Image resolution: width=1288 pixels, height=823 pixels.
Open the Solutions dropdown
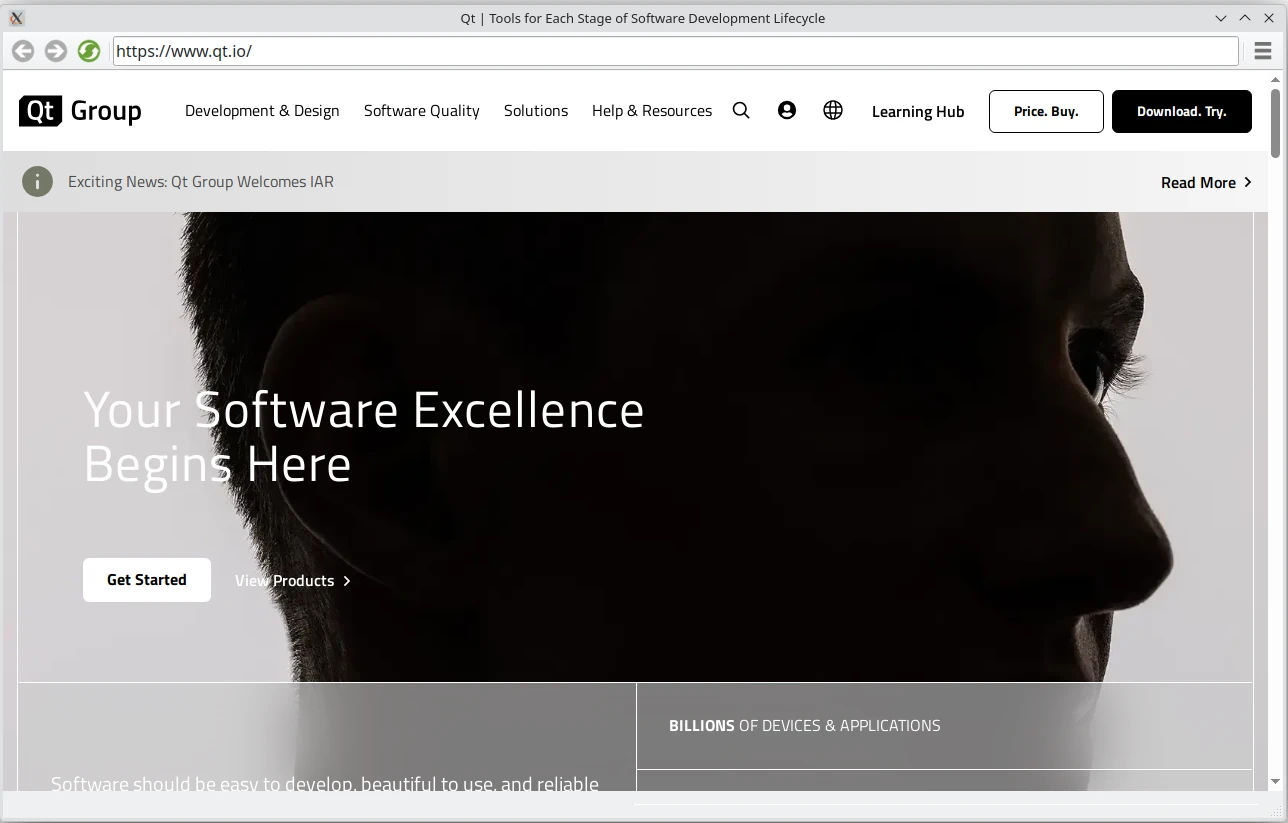[x=536, y=111]
